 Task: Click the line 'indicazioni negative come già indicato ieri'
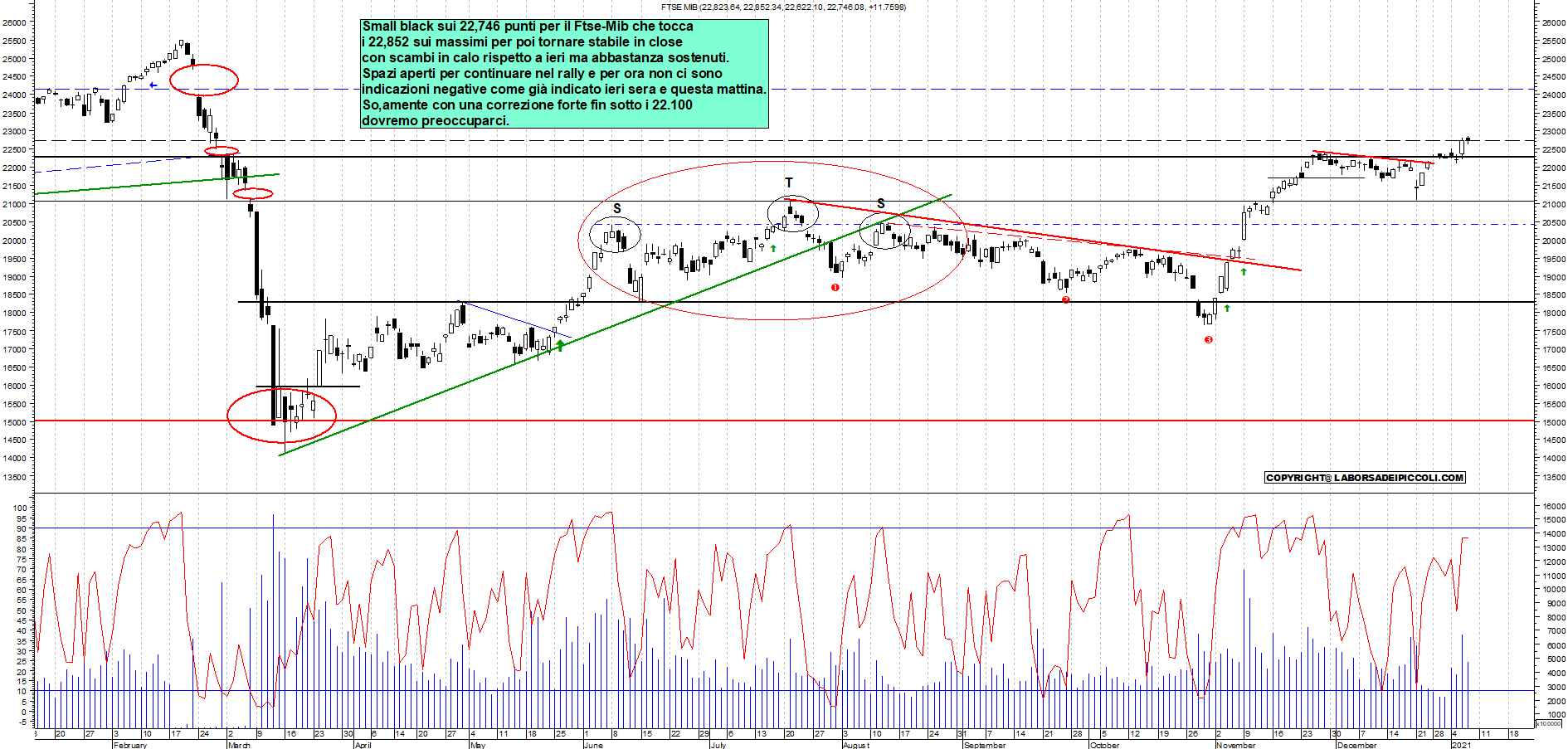(564, 90)
